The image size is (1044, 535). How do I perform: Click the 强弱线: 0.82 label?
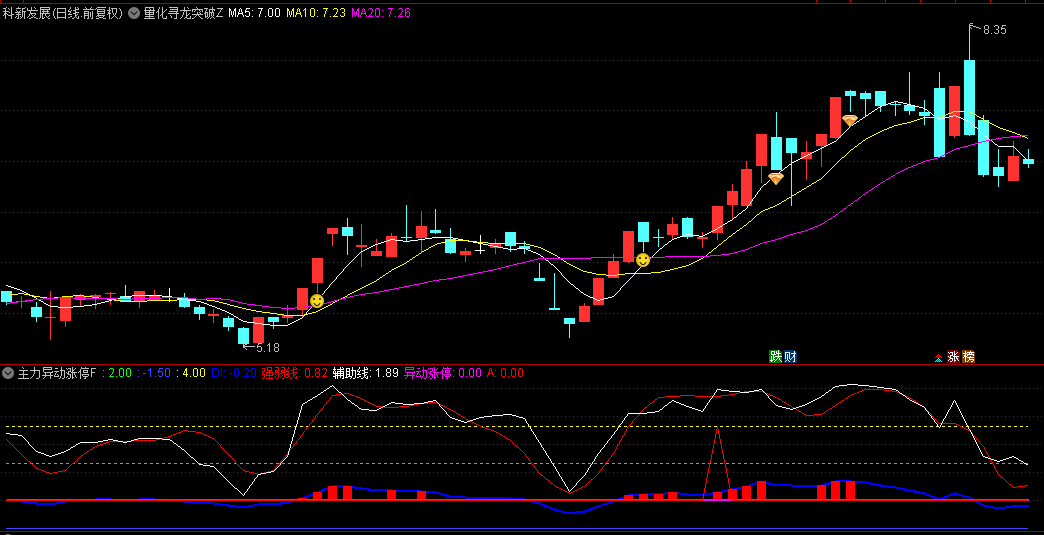[294, 373]
